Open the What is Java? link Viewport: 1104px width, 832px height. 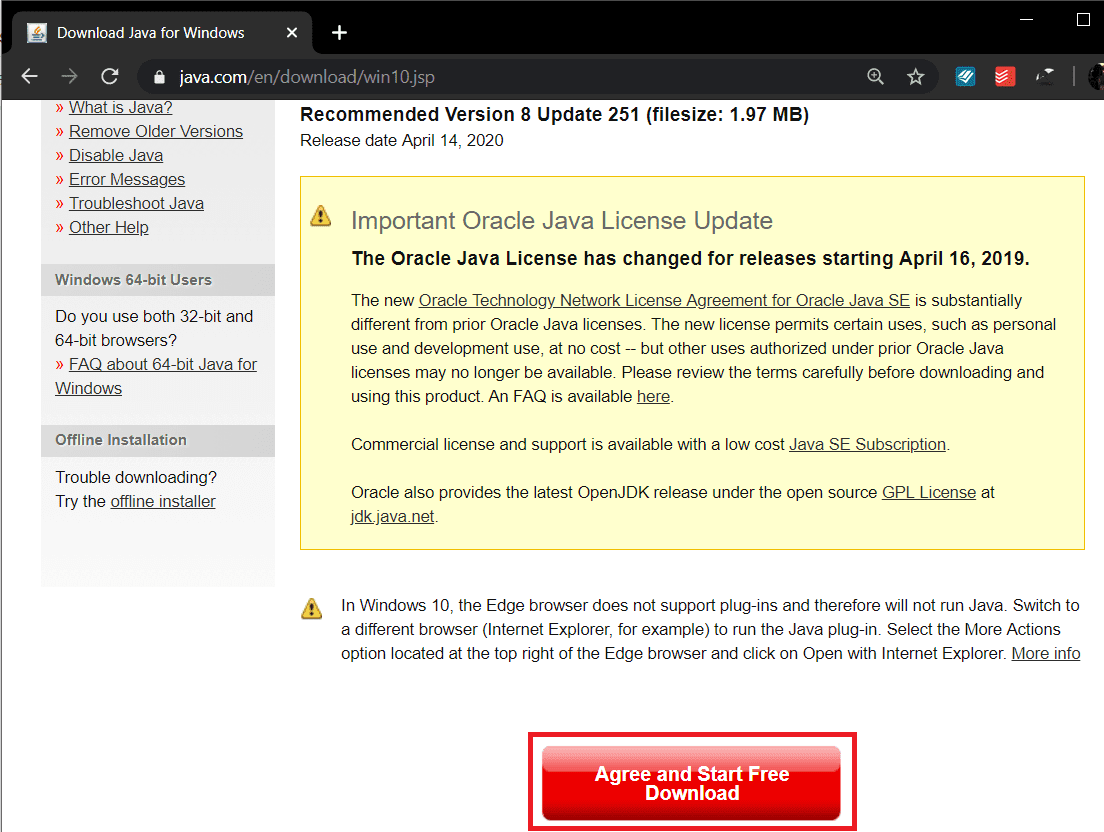pos(120,108)
